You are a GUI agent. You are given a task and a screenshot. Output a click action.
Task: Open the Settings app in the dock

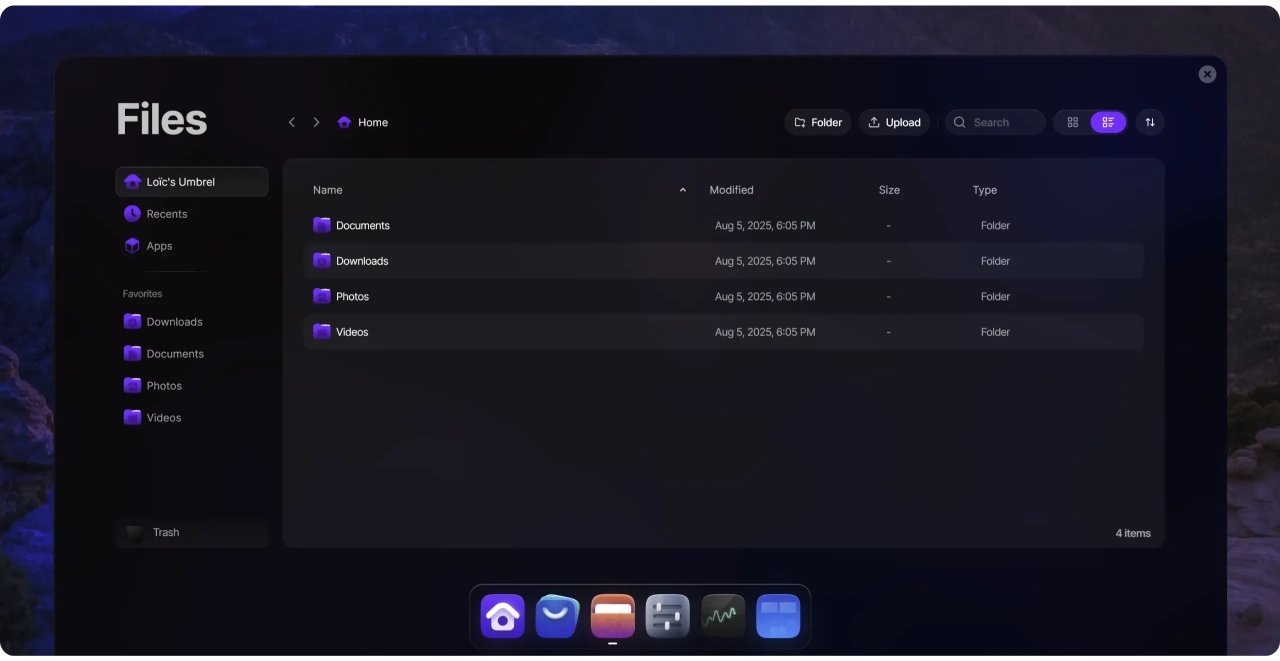(667, 616)
